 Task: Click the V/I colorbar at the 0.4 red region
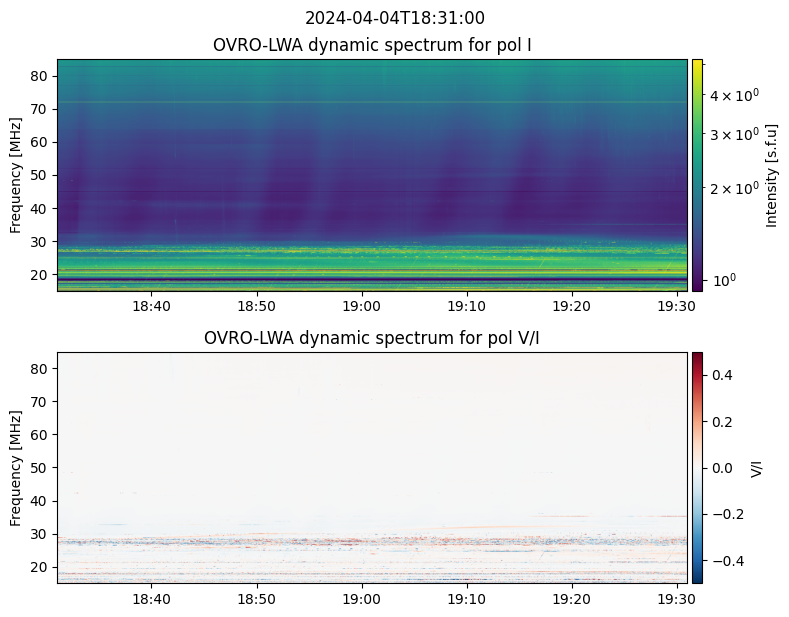pos(697,375)
